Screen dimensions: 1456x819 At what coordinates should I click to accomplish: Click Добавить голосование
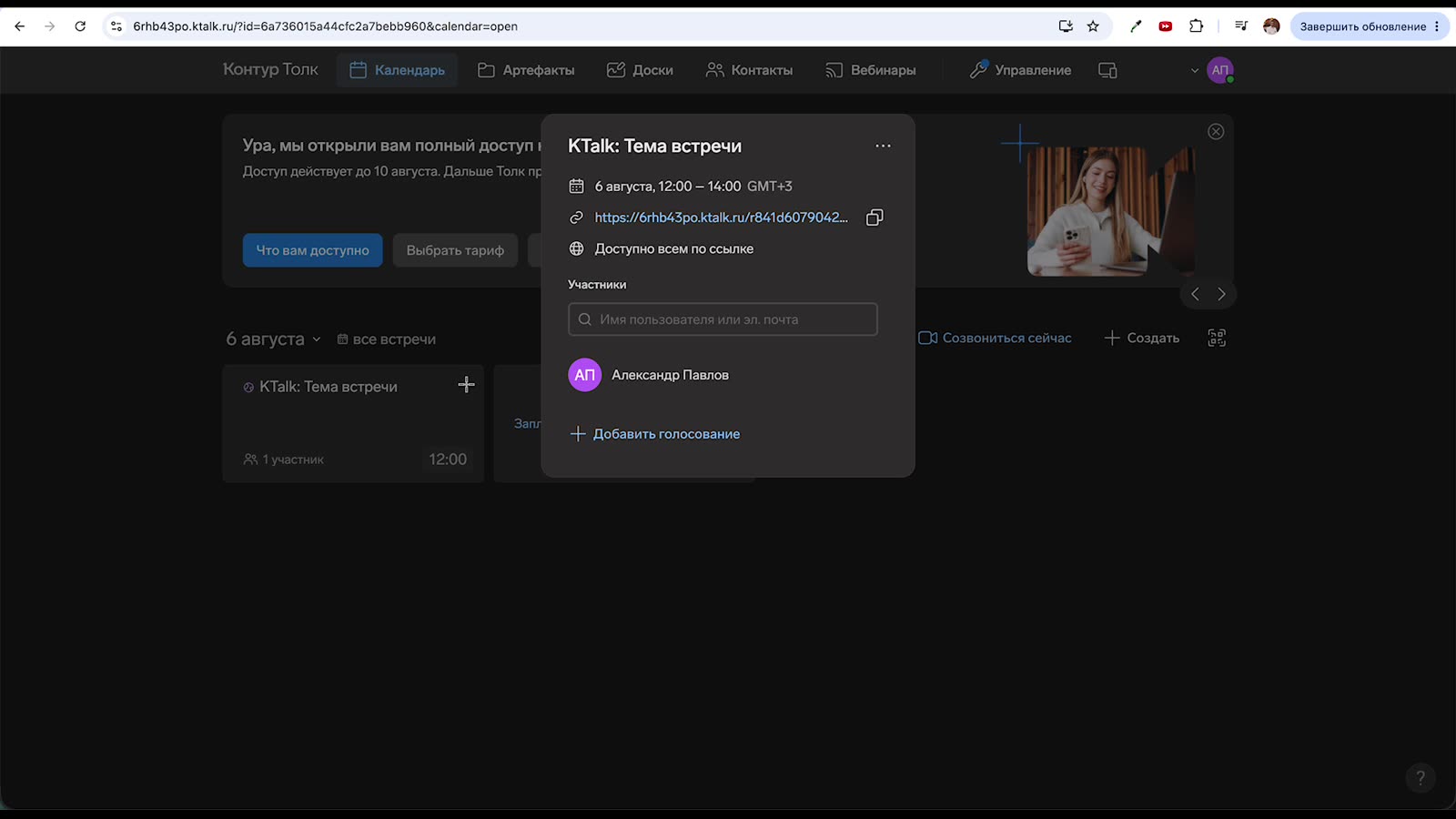(x=655, y=434)
